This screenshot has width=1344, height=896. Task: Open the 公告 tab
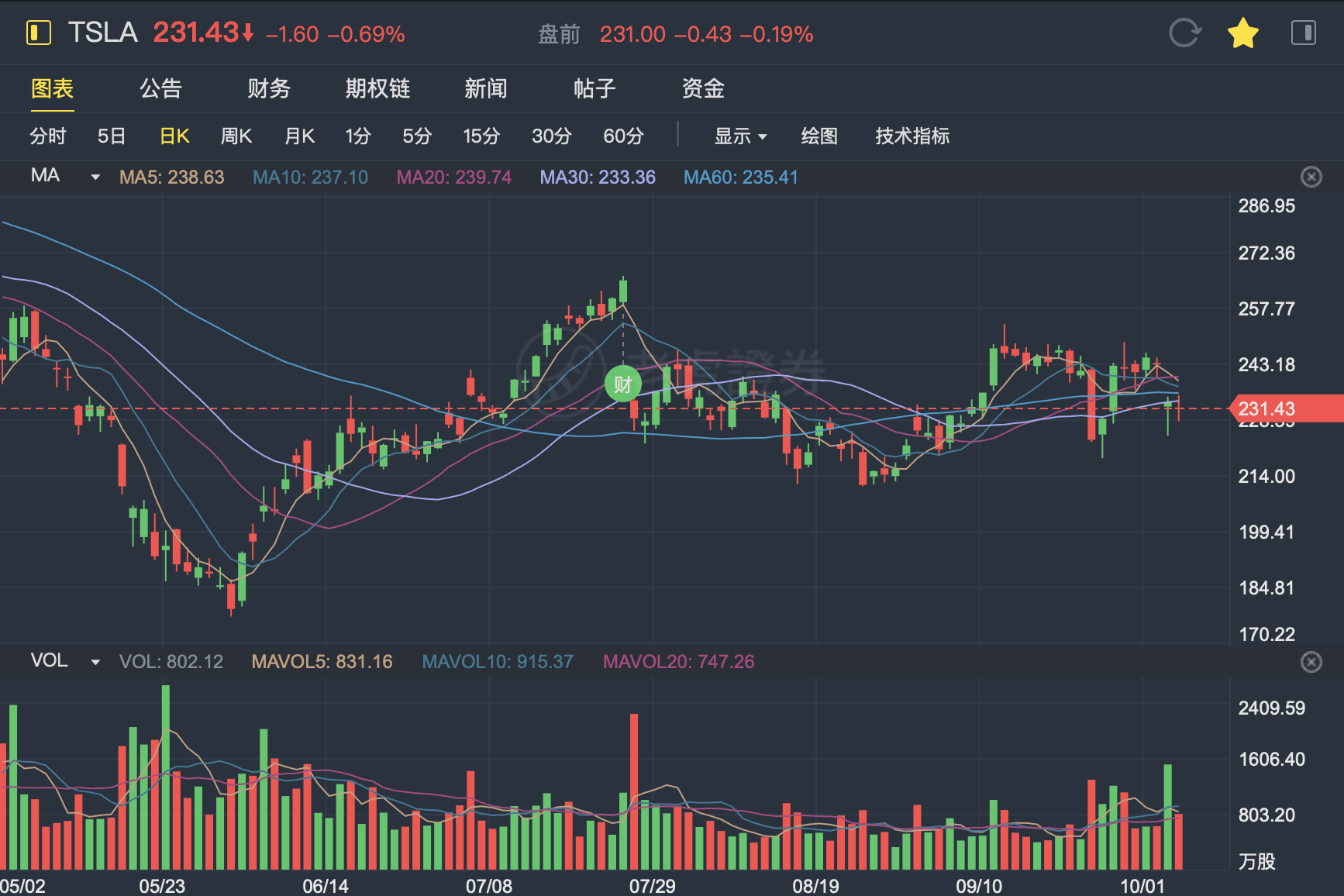click(x=160, y=88)
